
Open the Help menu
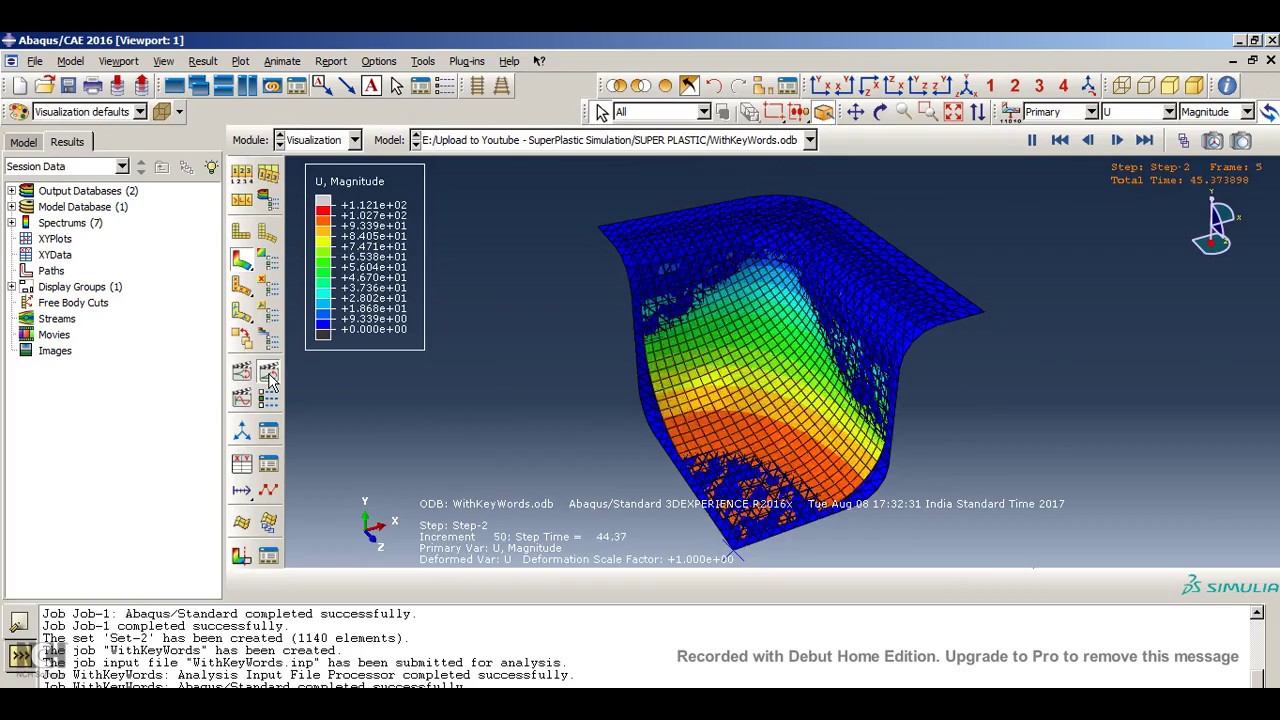tap(509, 61)
